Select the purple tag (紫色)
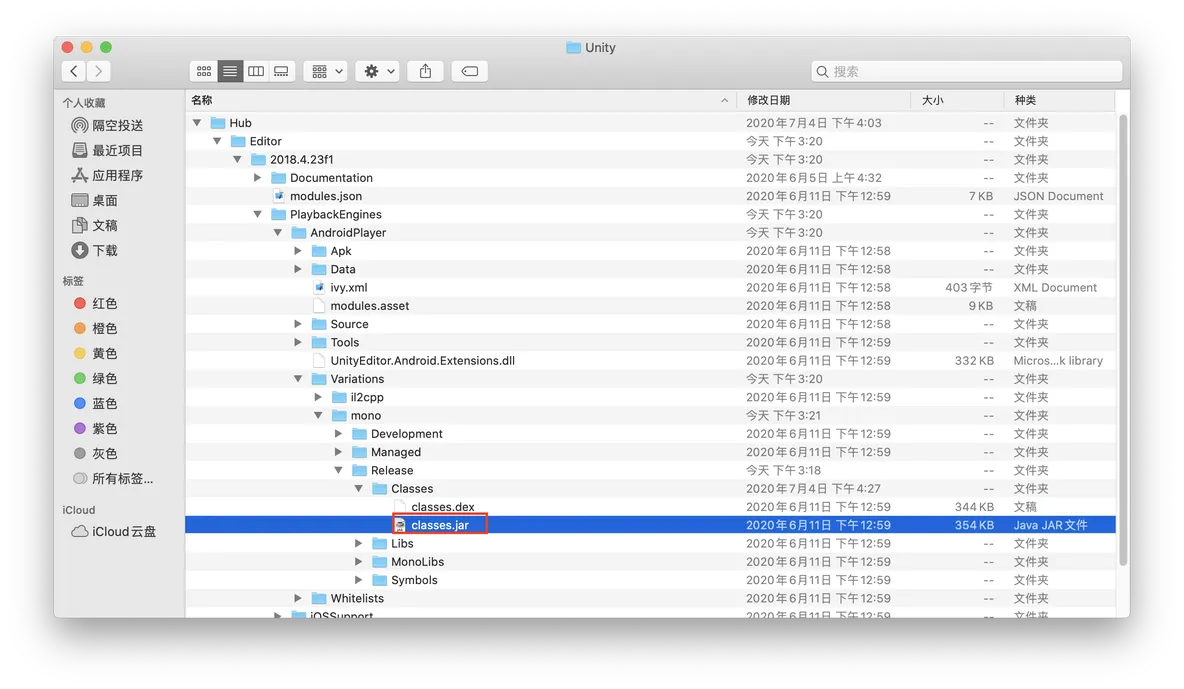This screenshot has width=1184, height=689. point(95,428)
